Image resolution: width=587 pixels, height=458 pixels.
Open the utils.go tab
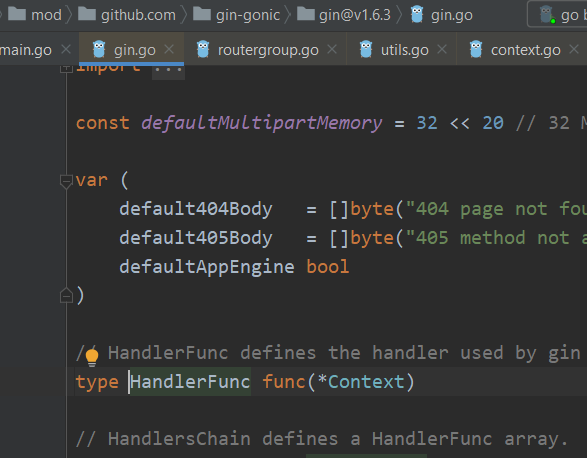(x=404, y=50)
